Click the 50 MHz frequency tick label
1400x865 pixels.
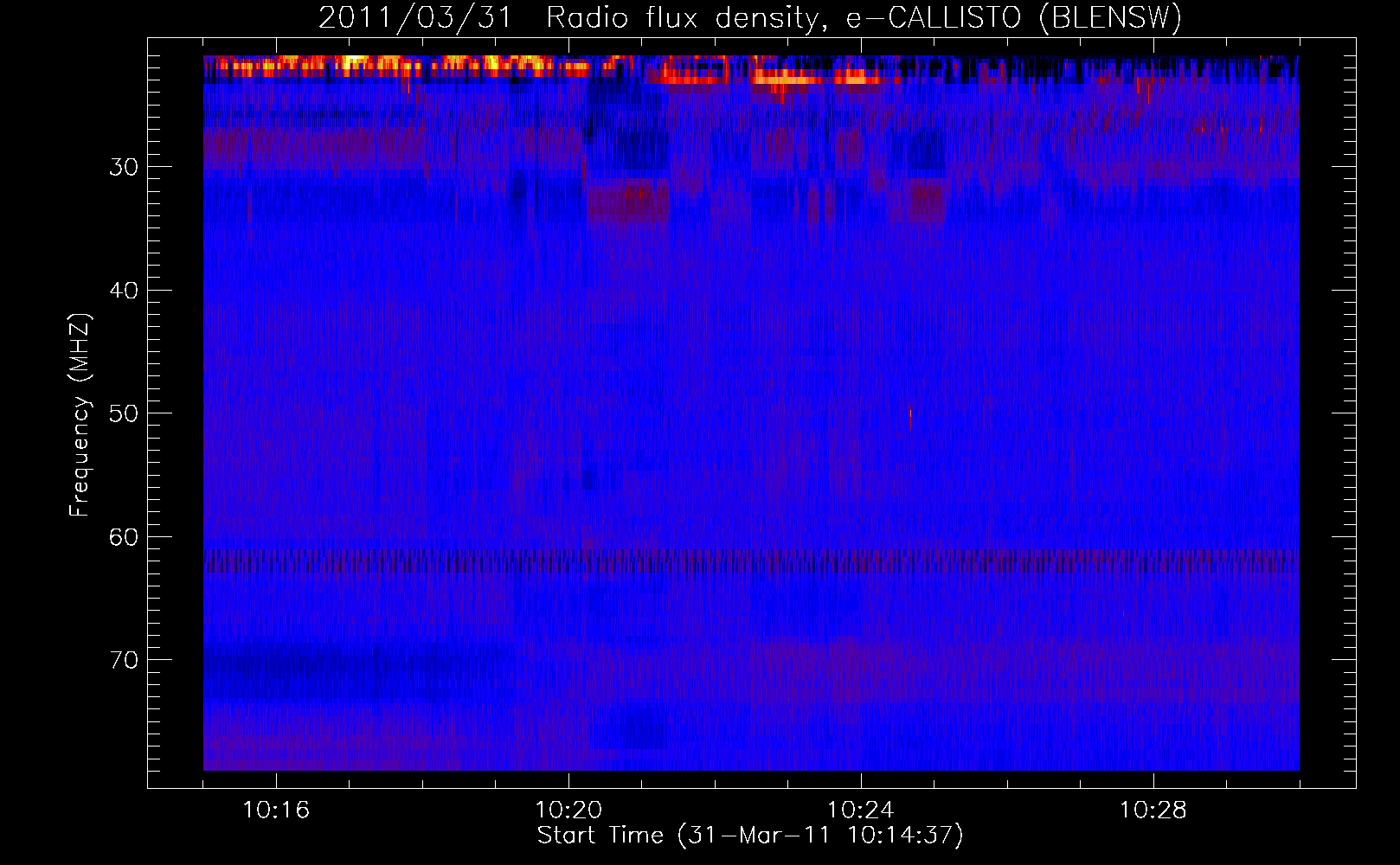pos(124,413)
